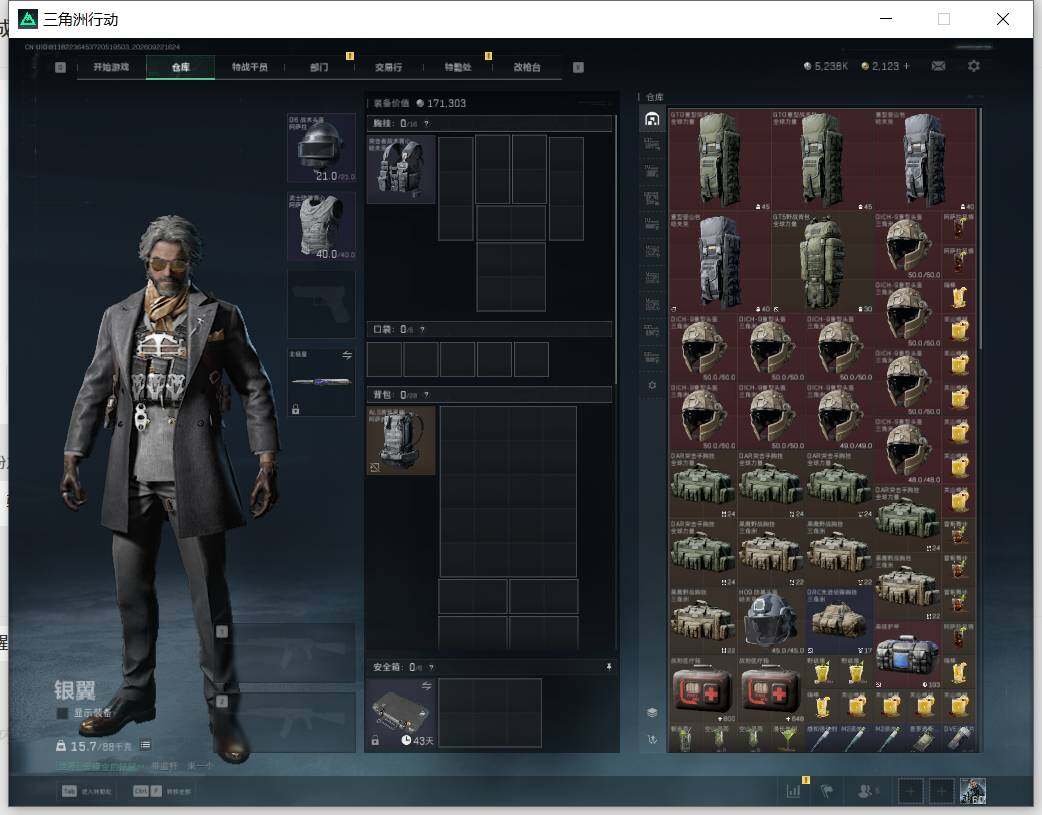Select the main warehouse icon in sidebar
This screenshot has width=1042, height=815.
point(652,119)
